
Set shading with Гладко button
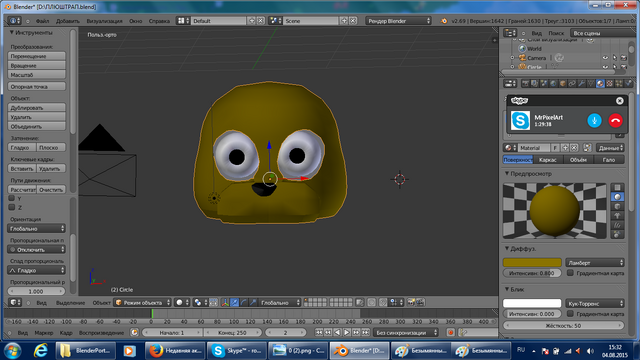[22, 147]
